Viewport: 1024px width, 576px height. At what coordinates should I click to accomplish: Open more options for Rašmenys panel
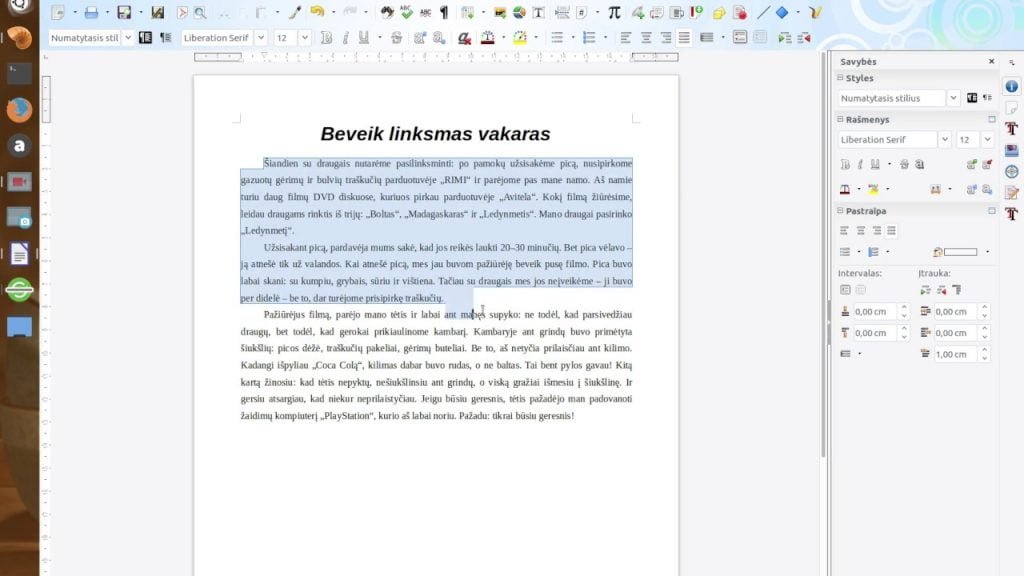coord(992,120)
